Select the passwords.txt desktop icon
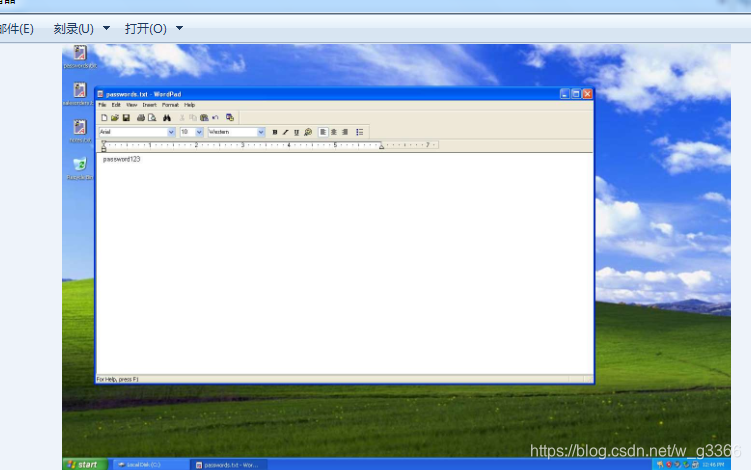This screenshot has height=470, width=751. coord(80,57)
